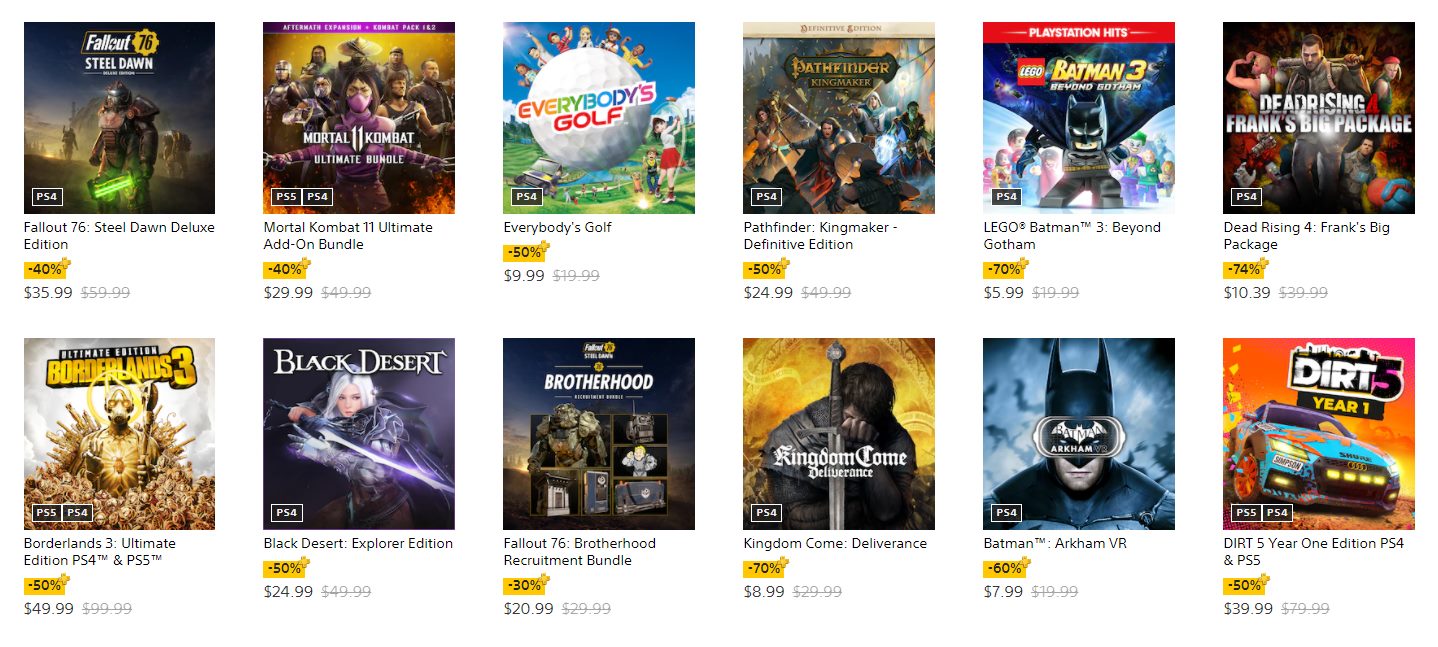The height and width of the screenshot is (647, 1438).
Task: Click the PS5 badge on DIRT 5 cover
Action: 1246,513
